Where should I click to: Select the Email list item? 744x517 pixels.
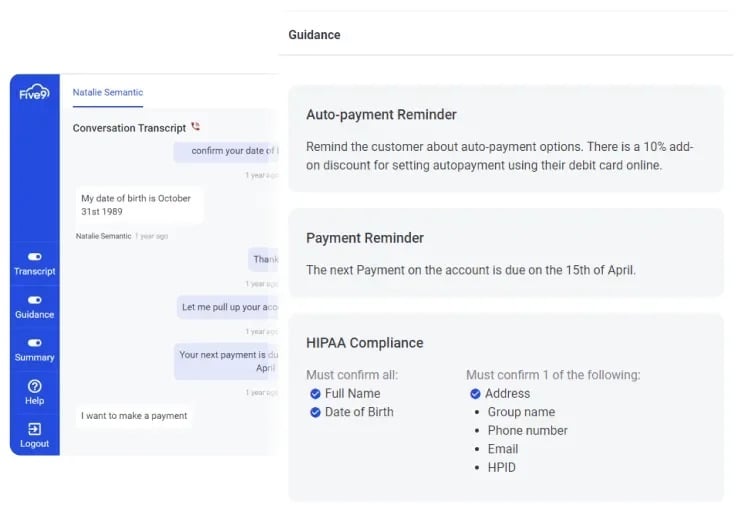[x=502, y=449]
